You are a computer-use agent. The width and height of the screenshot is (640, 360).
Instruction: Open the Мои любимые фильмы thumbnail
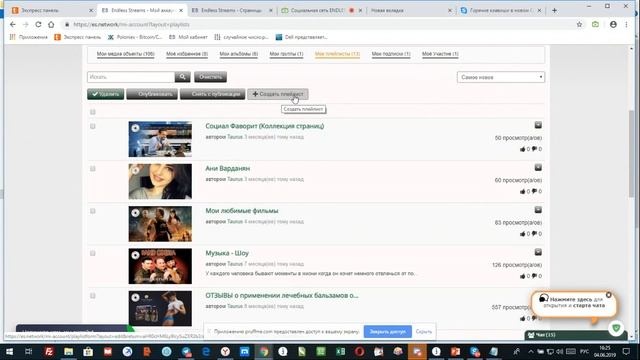tap(160, 224)
